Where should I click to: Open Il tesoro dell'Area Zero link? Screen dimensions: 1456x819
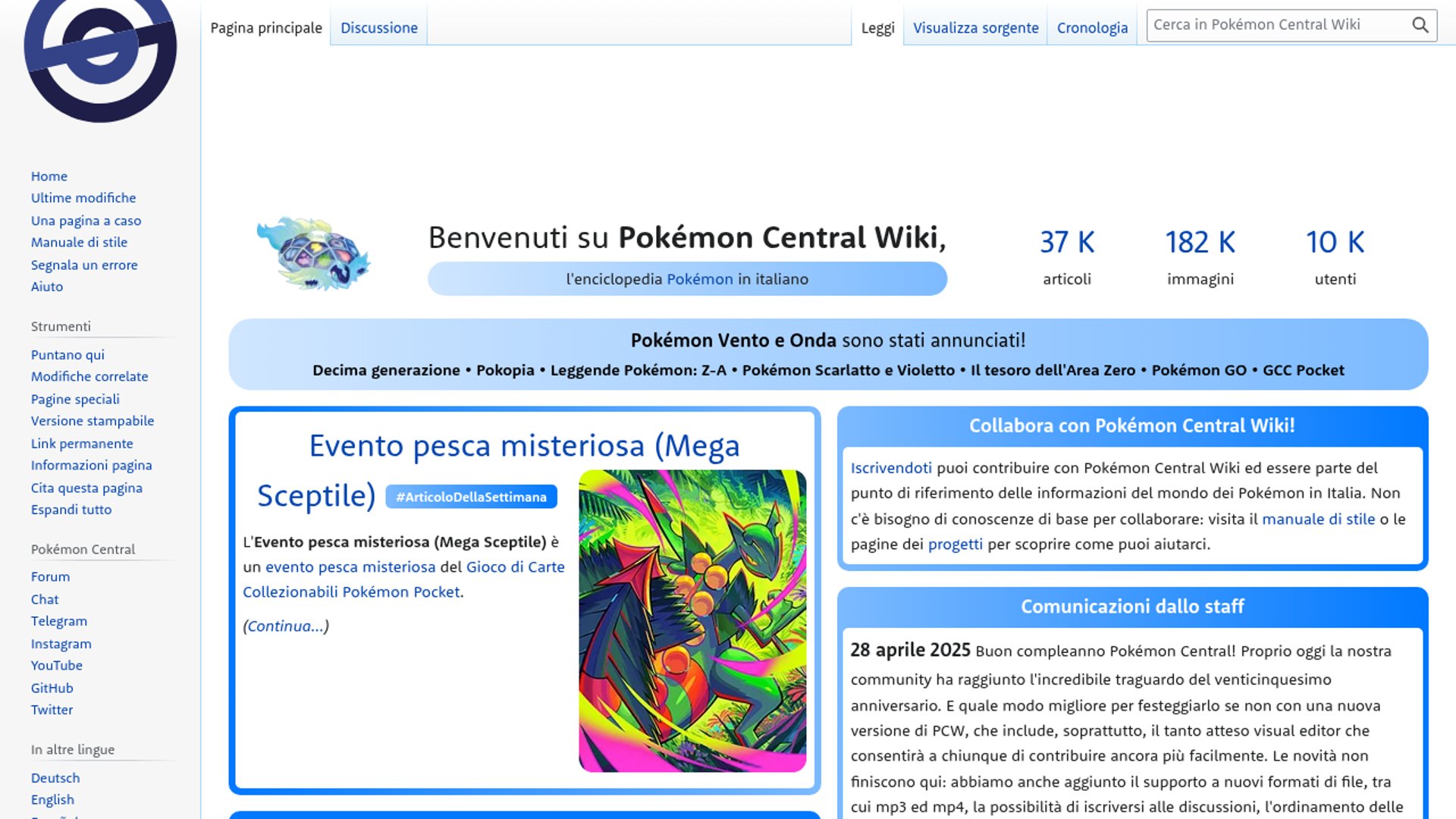pos(1053,370)
